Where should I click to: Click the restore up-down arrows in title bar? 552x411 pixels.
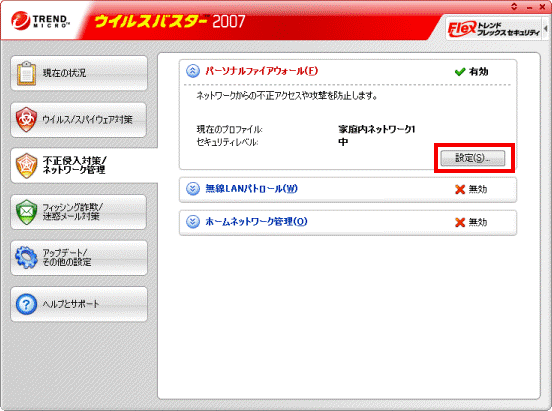click(514, 6)
